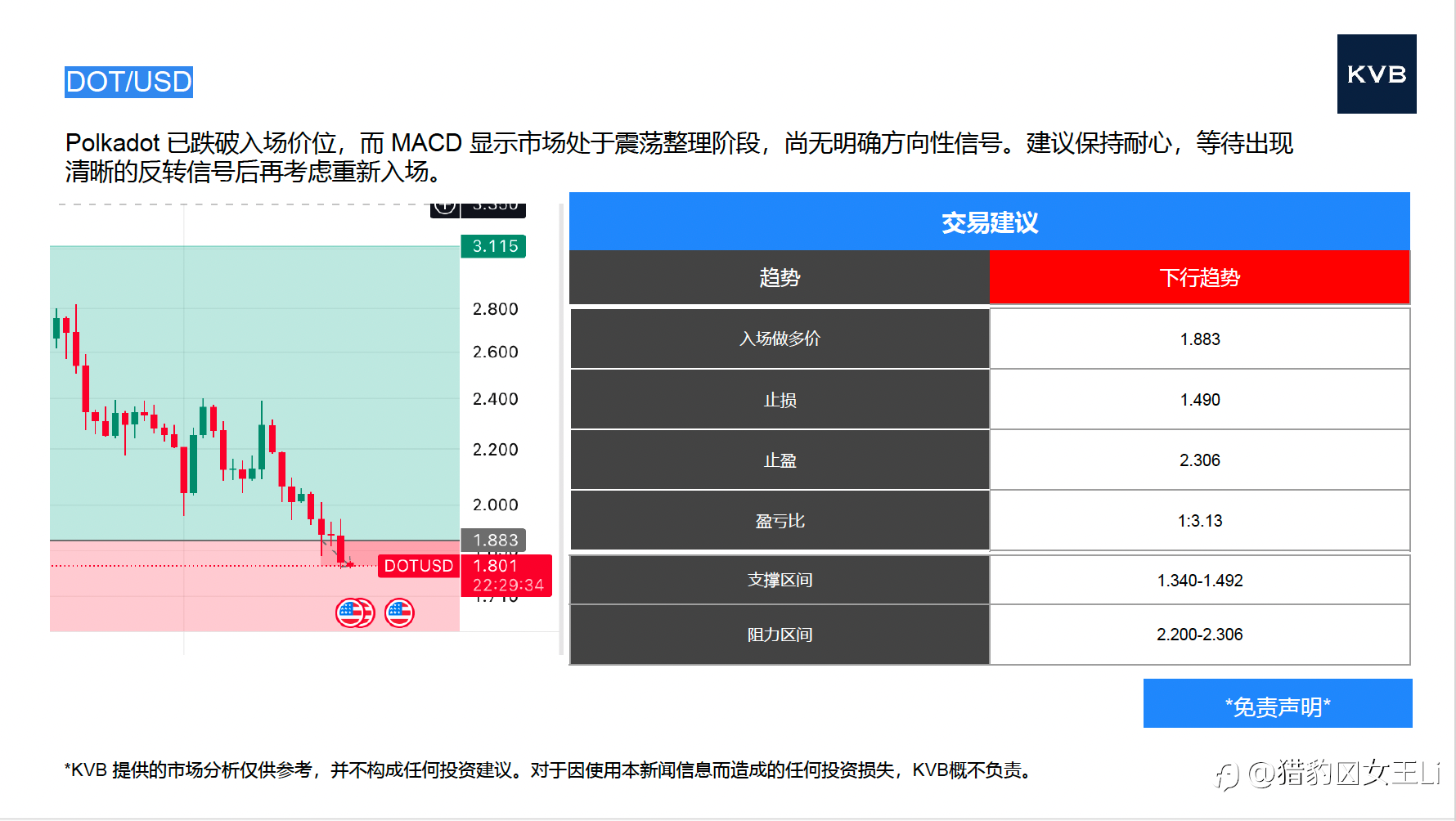The width and height of the screenshot is (1456, 821).
Task: Click the 2.200 axis price label
Action: click(x=496, y=450)
